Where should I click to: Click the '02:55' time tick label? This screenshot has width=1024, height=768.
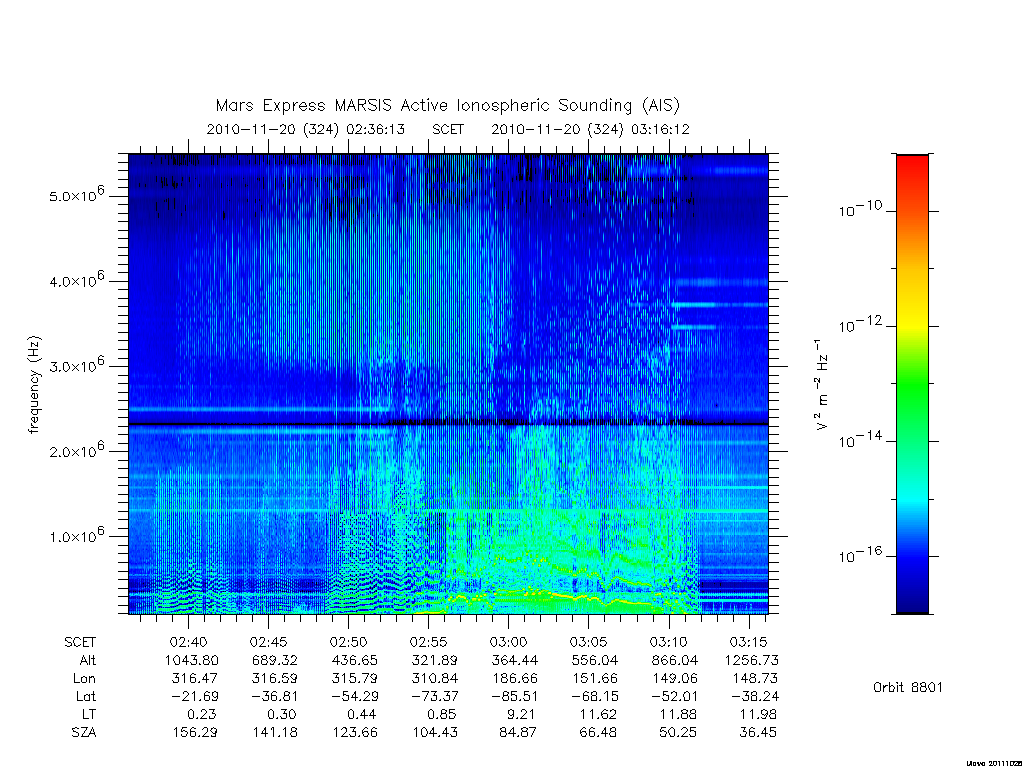(x=428, y=642)
